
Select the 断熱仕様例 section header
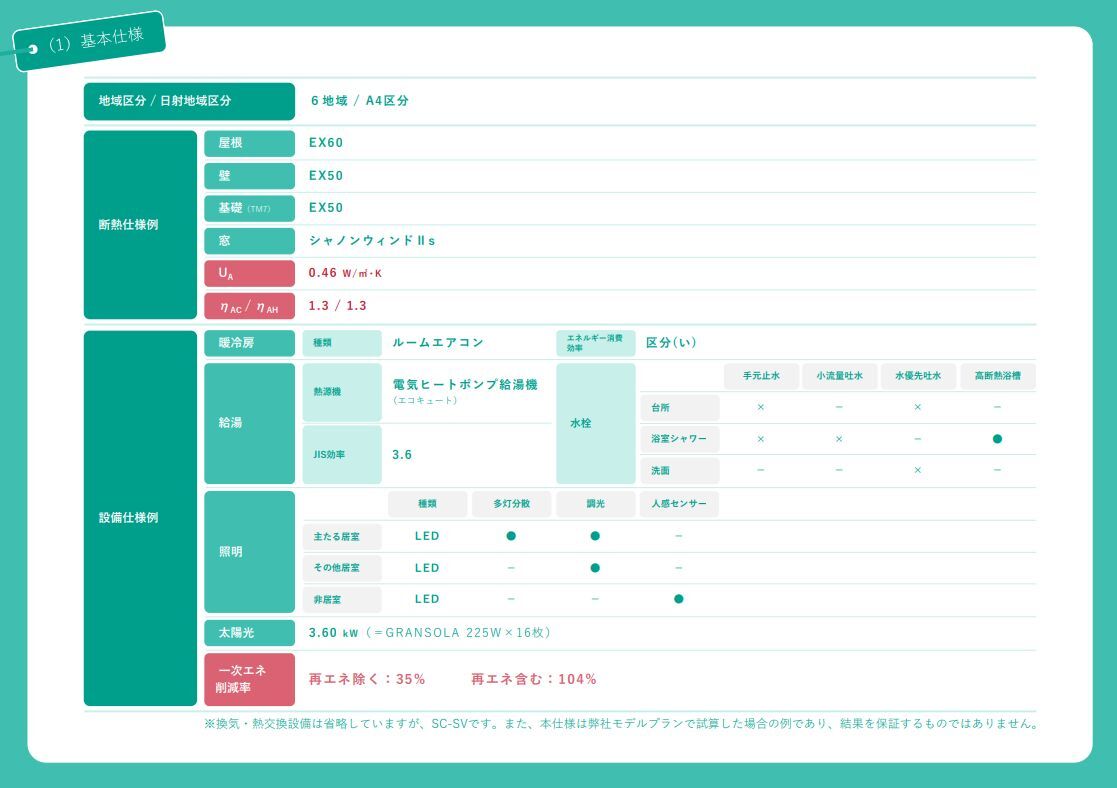140,224
